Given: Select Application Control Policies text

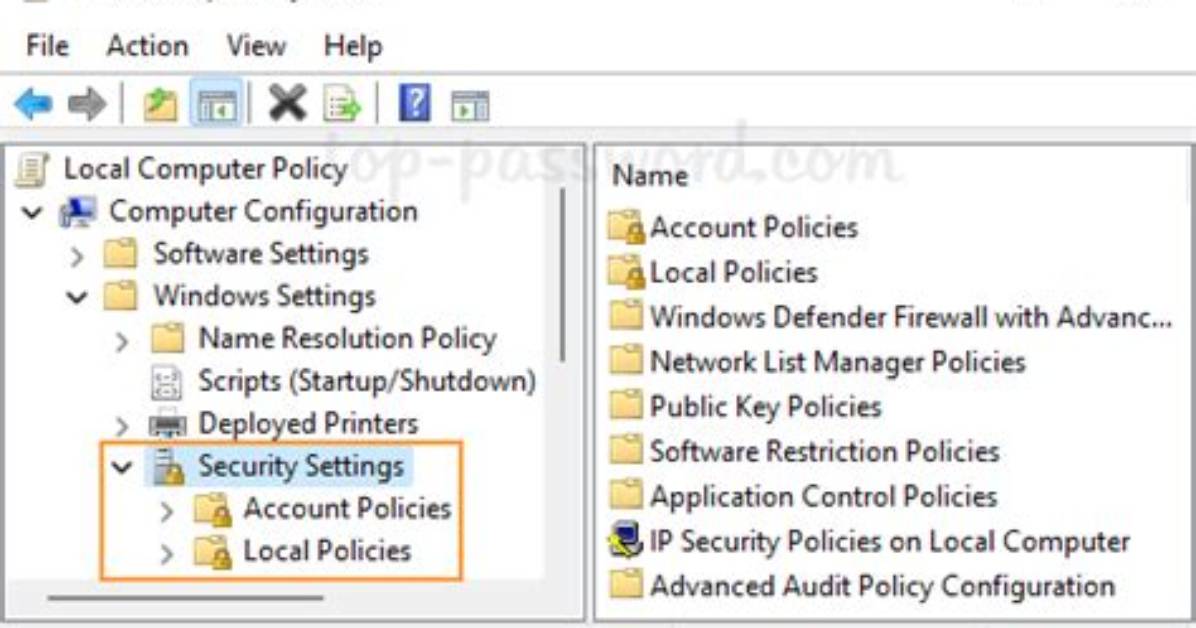Looking at the screenshot, I should [823, 496].
